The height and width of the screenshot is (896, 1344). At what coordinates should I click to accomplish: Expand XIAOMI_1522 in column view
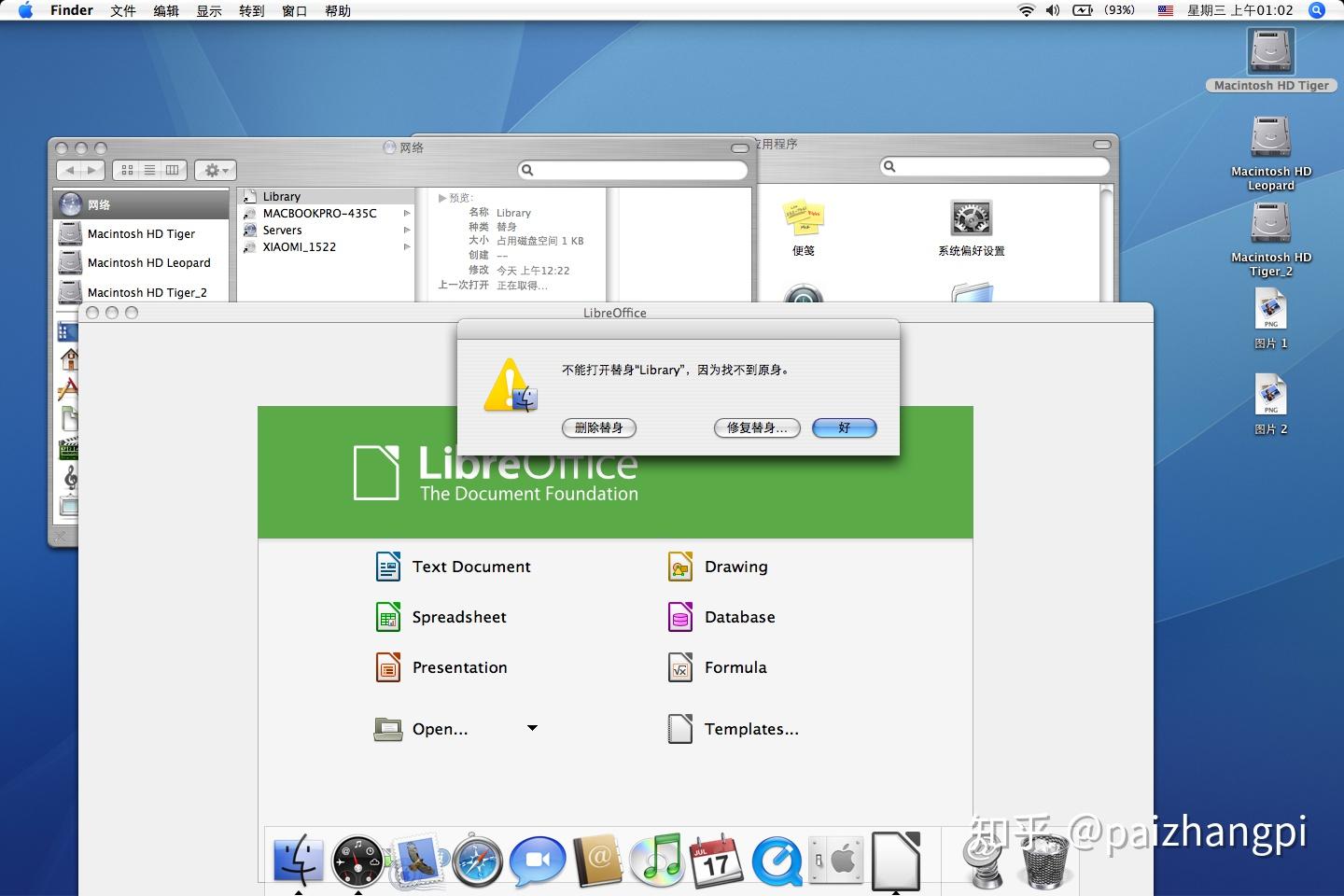[x=407, y=246]
